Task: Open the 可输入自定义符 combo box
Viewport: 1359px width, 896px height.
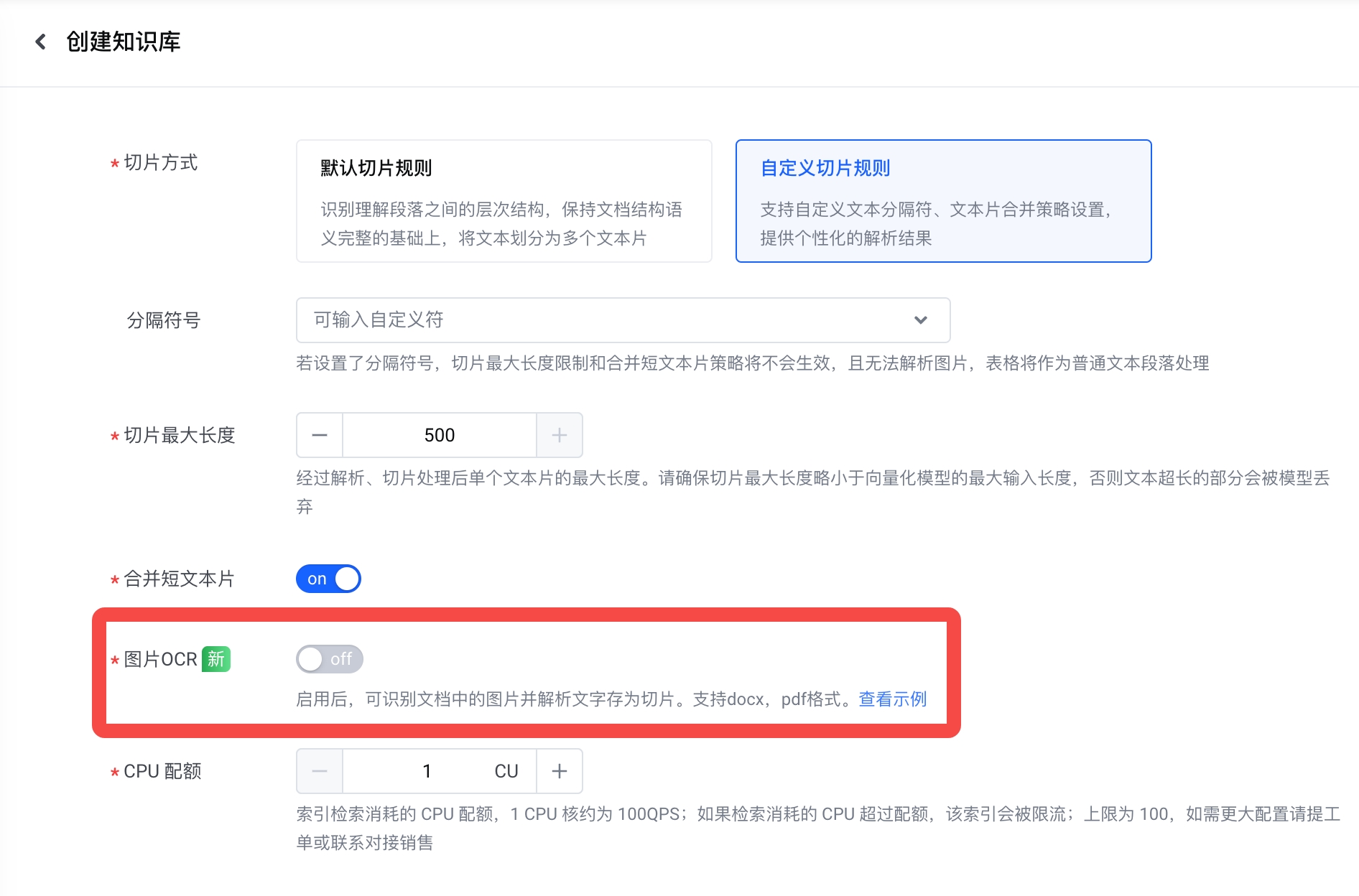Action: pyautogui.click(x=623, y=320)
